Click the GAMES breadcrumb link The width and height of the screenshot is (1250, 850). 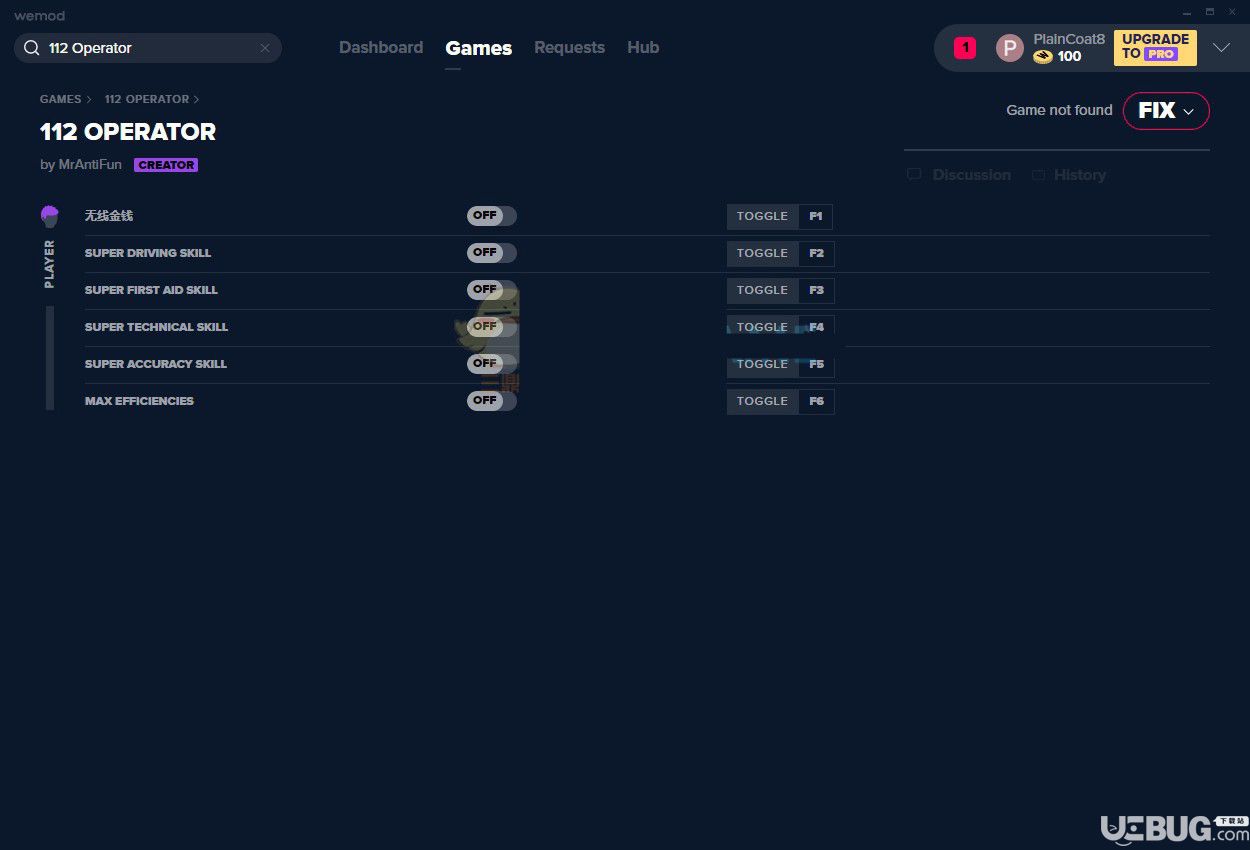tap(60, 100)
